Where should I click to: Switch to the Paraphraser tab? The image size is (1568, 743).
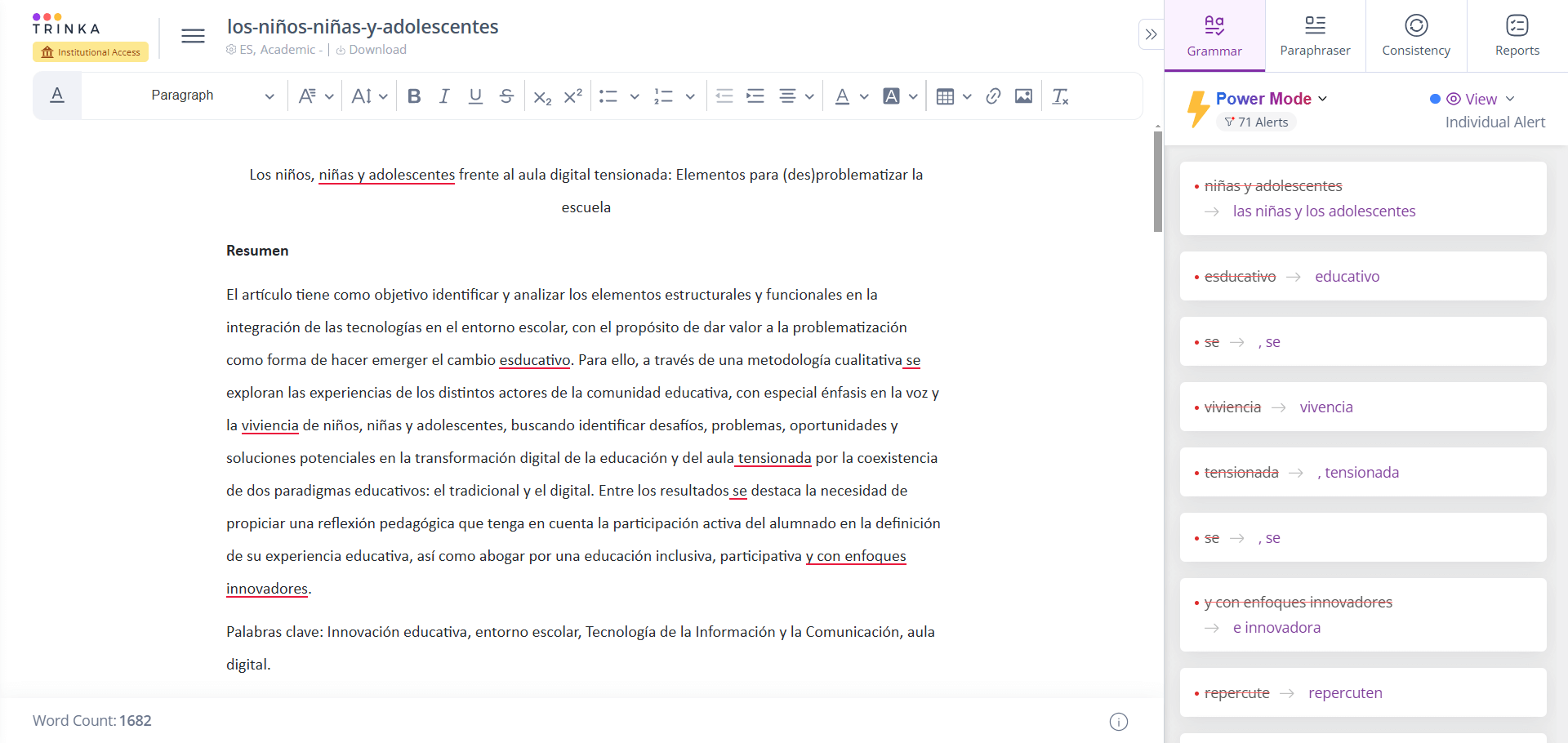(1315, 36)
